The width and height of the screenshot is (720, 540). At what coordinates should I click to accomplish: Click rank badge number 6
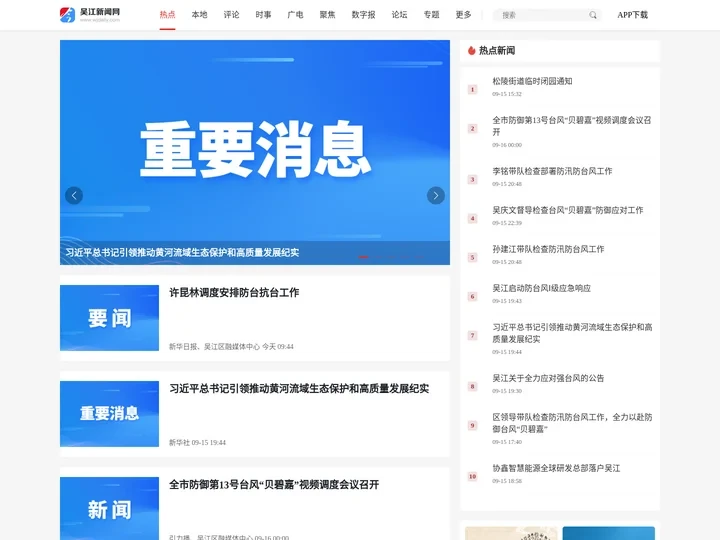pyautogui.click(x=472, y=297)
